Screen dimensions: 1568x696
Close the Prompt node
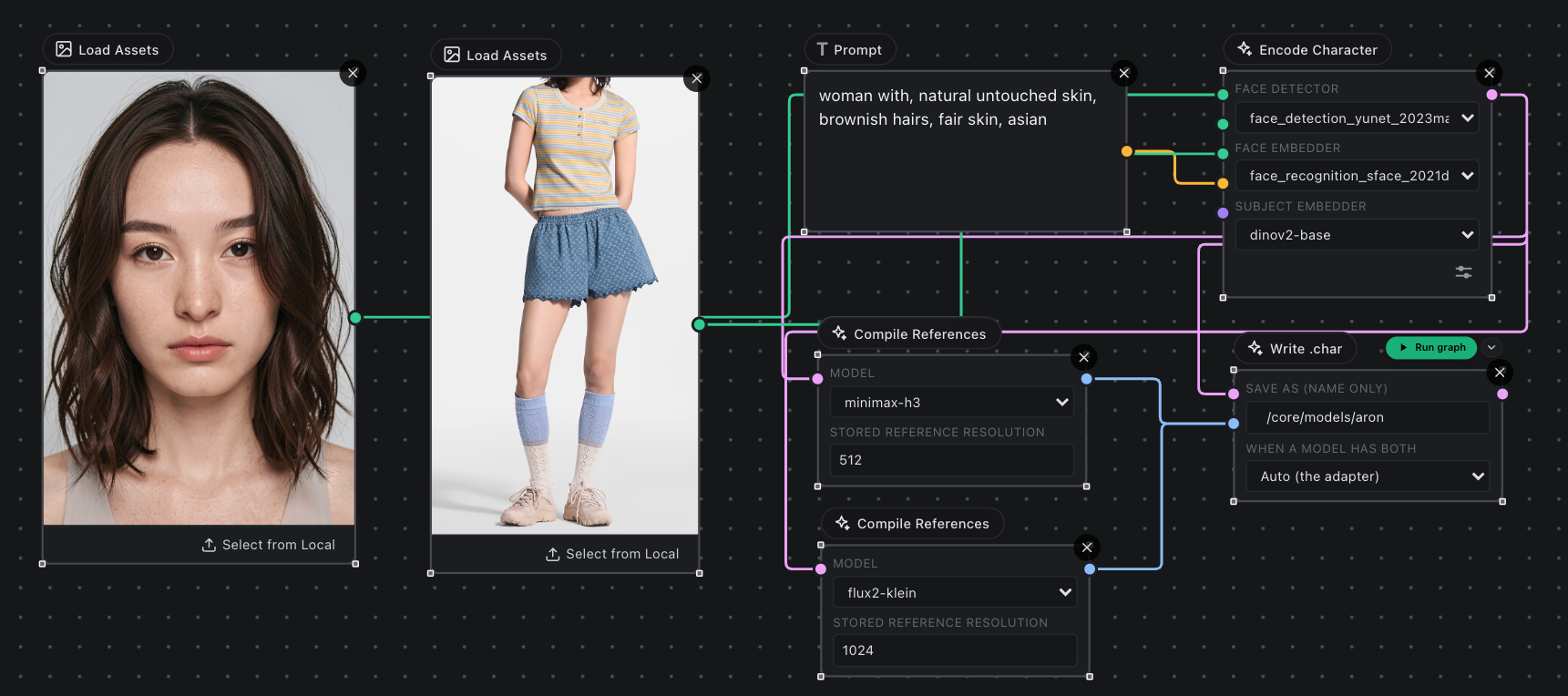(x=1124, y=73)
